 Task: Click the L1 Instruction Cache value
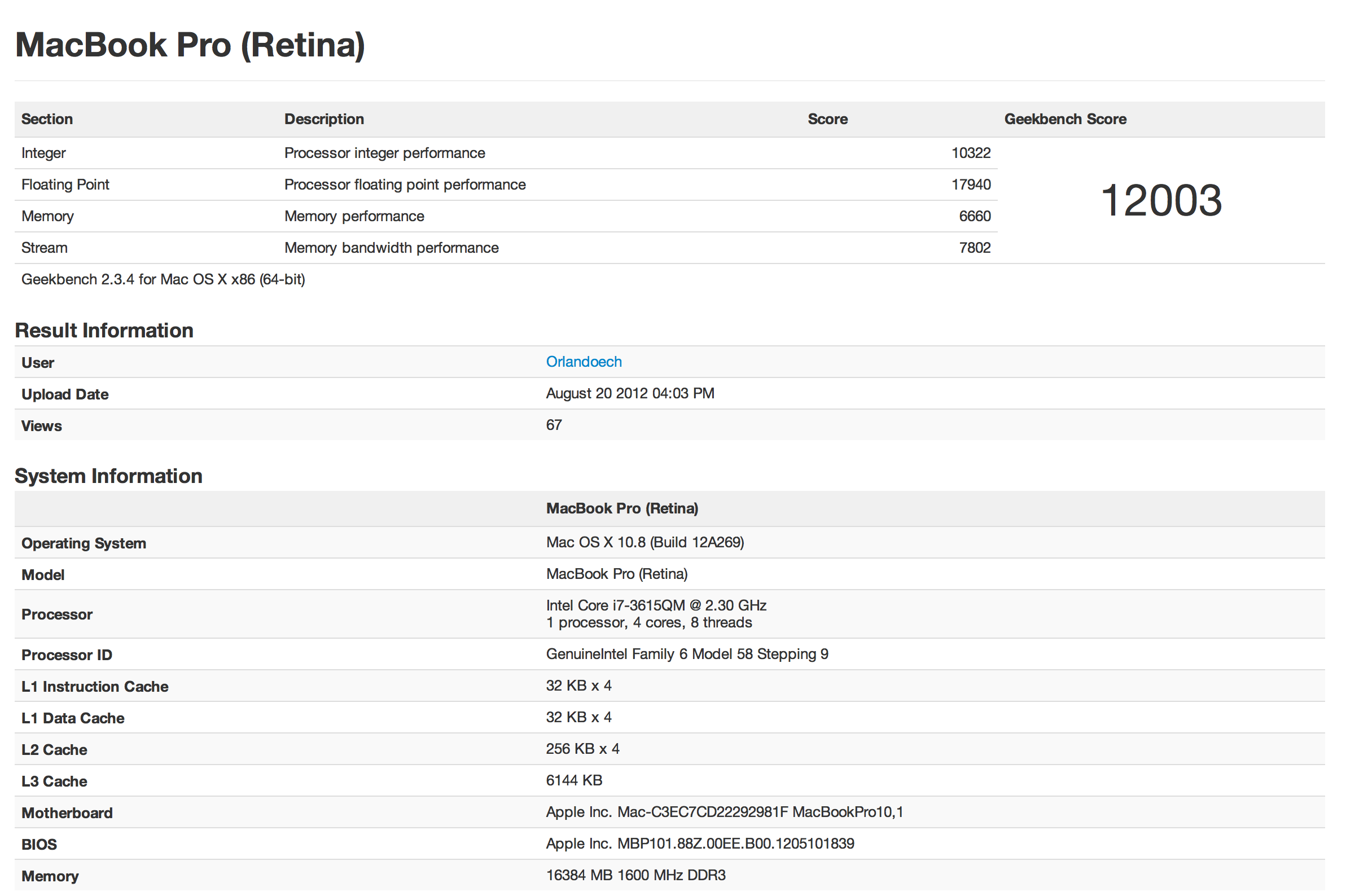click(x=579, y=686)
